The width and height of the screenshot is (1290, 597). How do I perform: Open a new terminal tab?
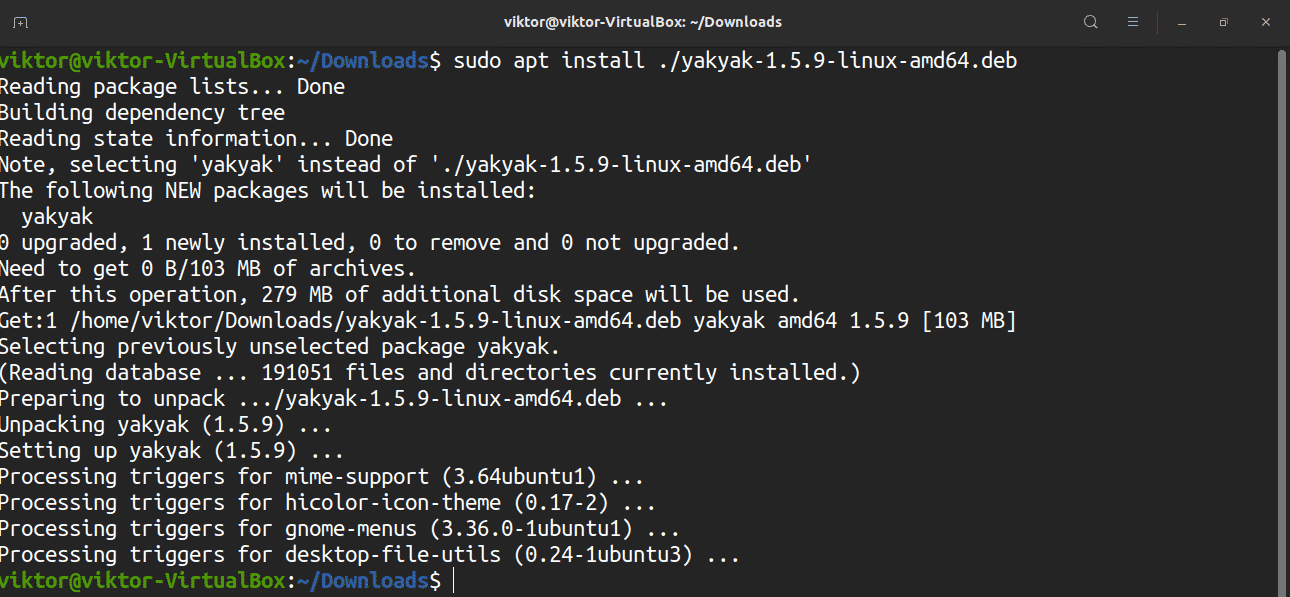pyautogui.click(x=21, y=22)
